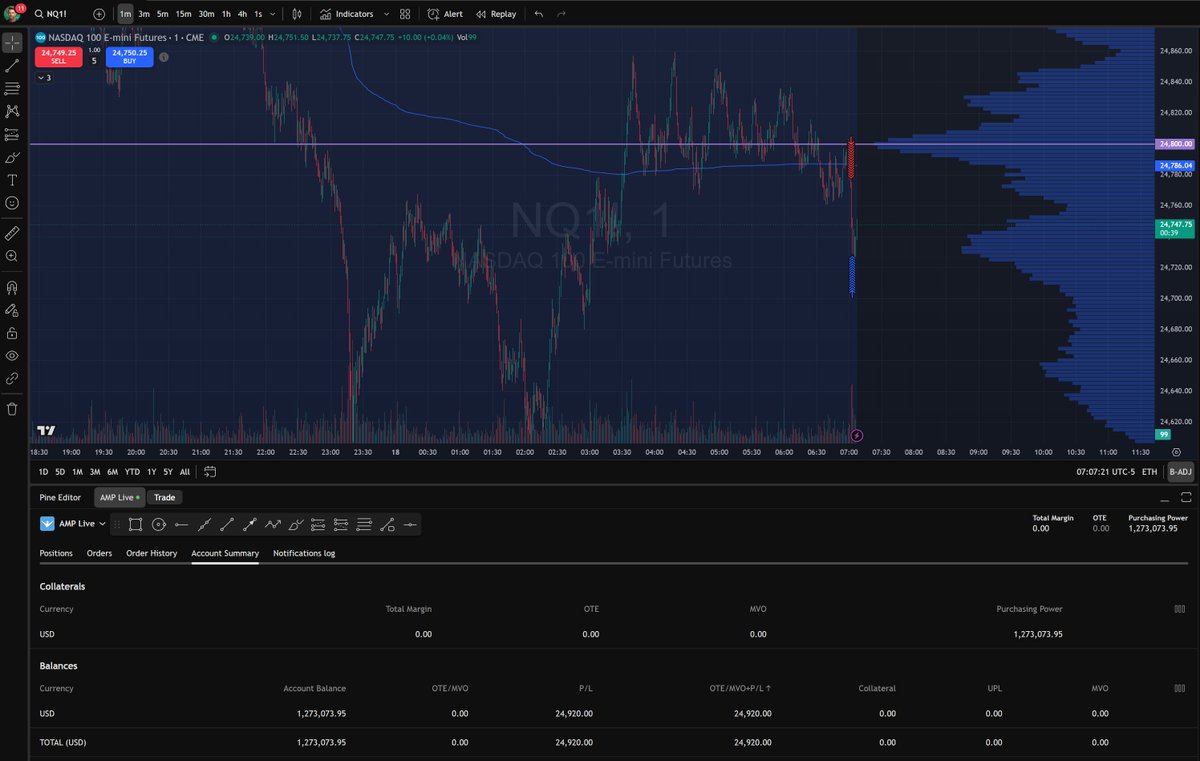Viewport: 1200px width, 761px height.
Task: Switch to the 5m interval
Action: 162,14
